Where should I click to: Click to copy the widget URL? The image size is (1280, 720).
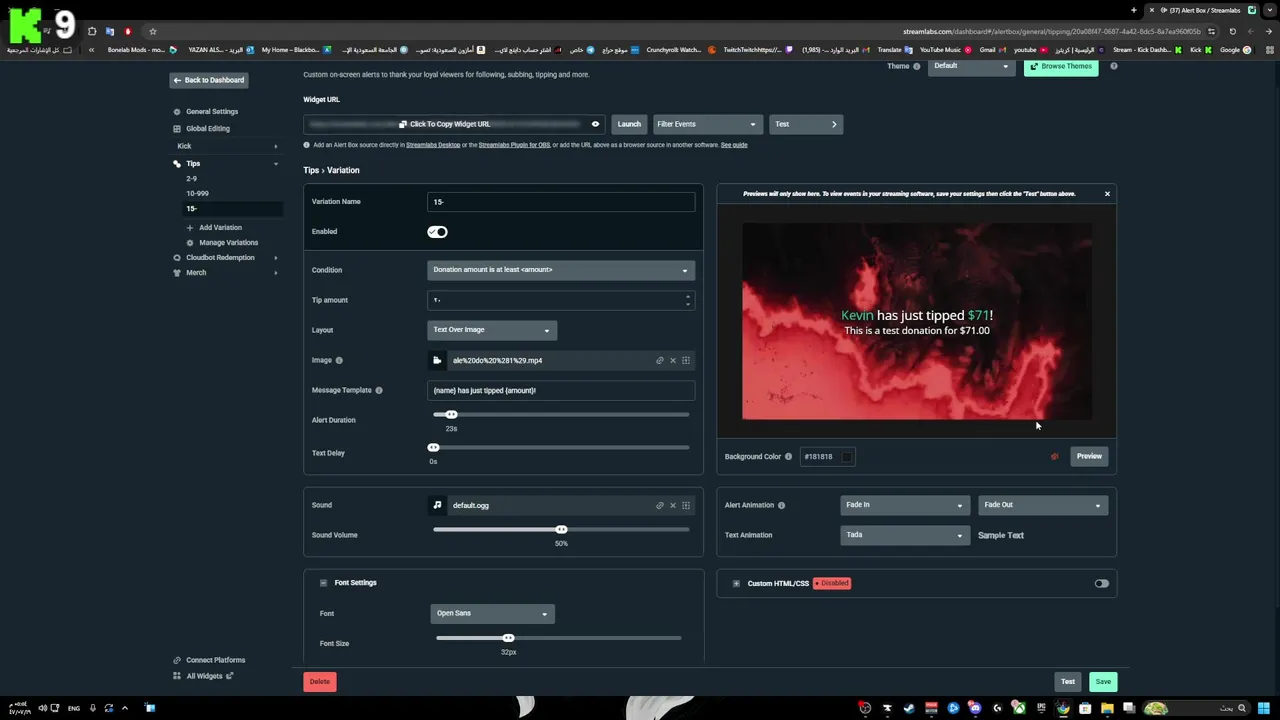445,124
